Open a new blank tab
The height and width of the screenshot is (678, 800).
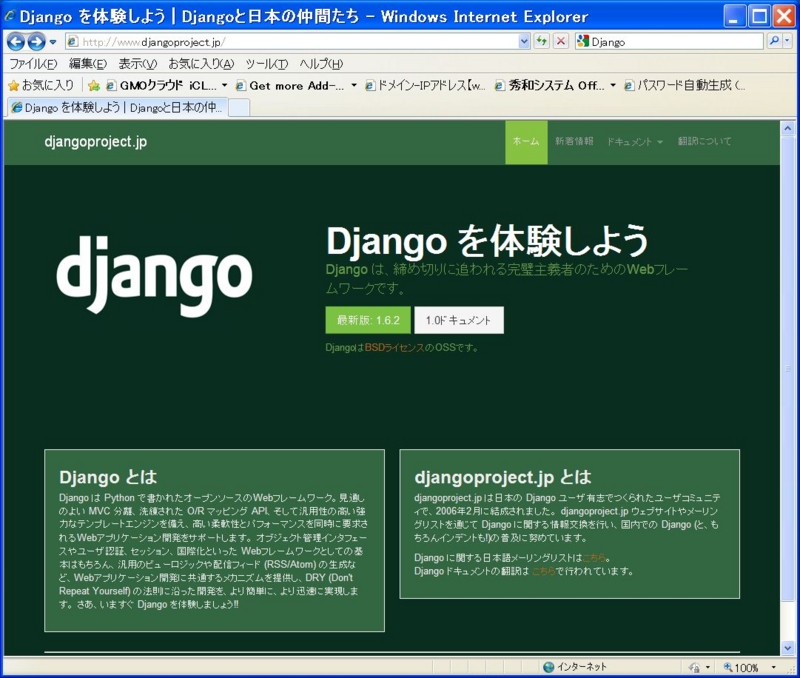point(239,108)
